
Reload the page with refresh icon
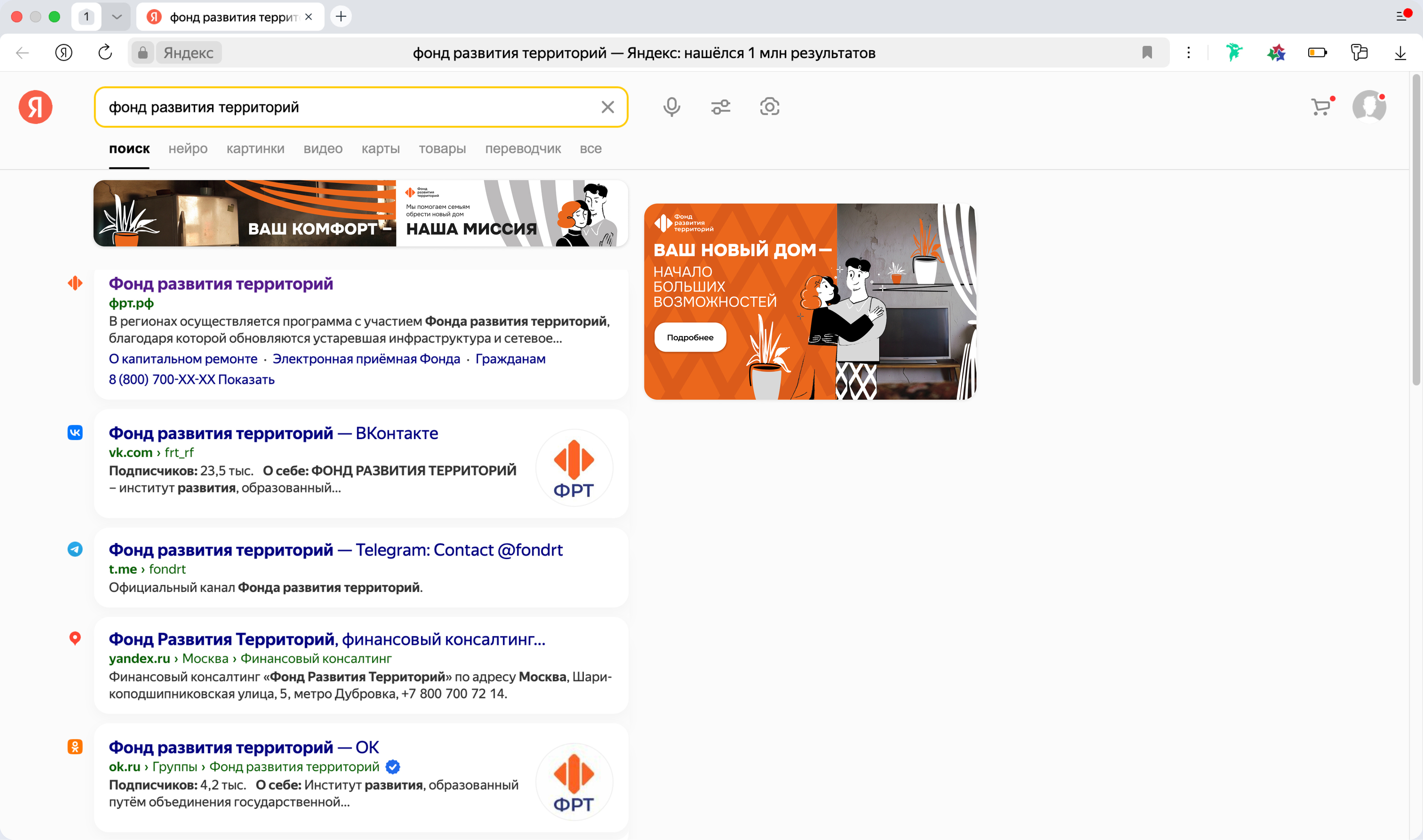pos(105,52)
